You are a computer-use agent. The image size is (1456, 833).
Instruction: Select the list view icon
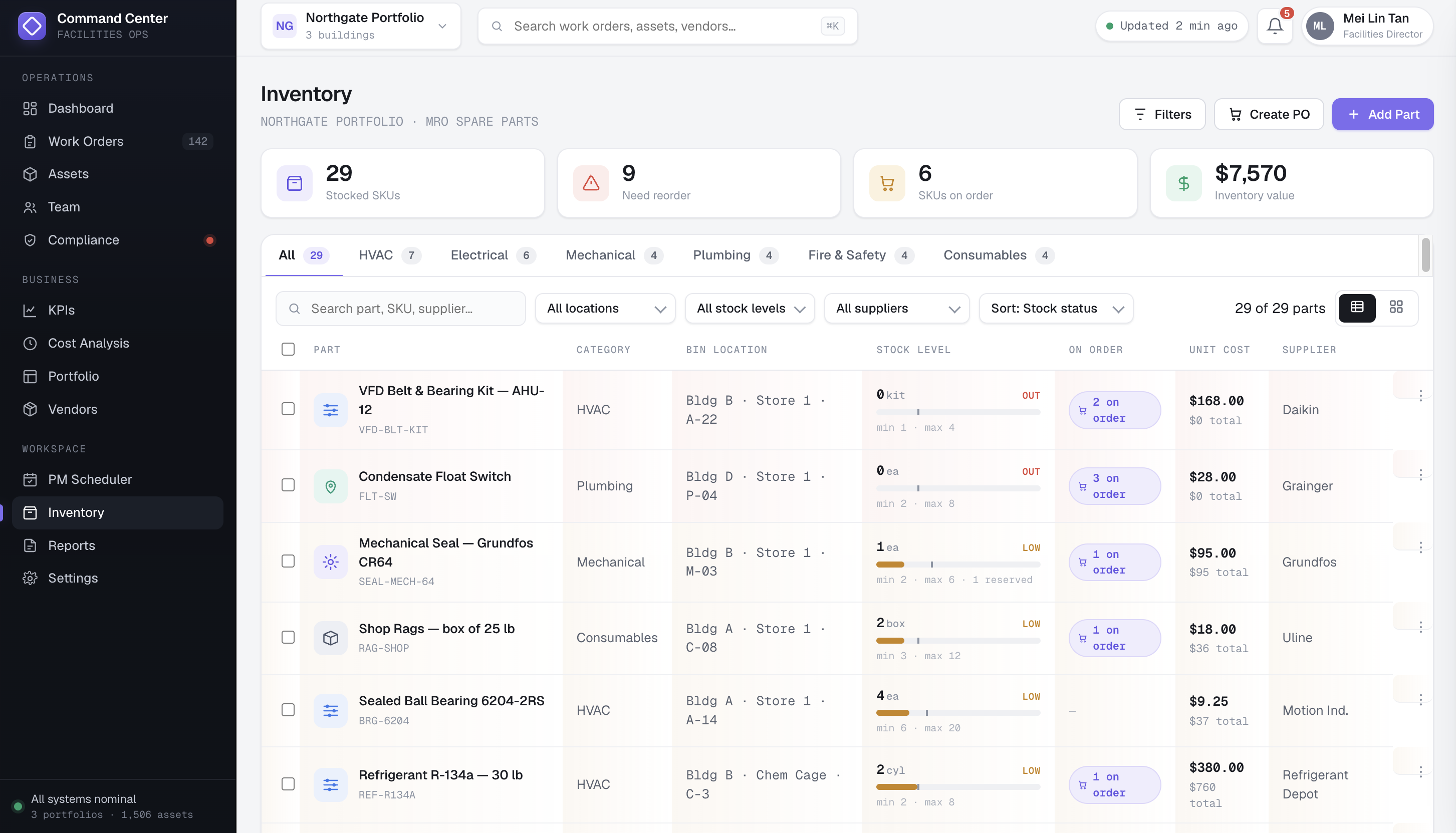(x=1357, y=308)
